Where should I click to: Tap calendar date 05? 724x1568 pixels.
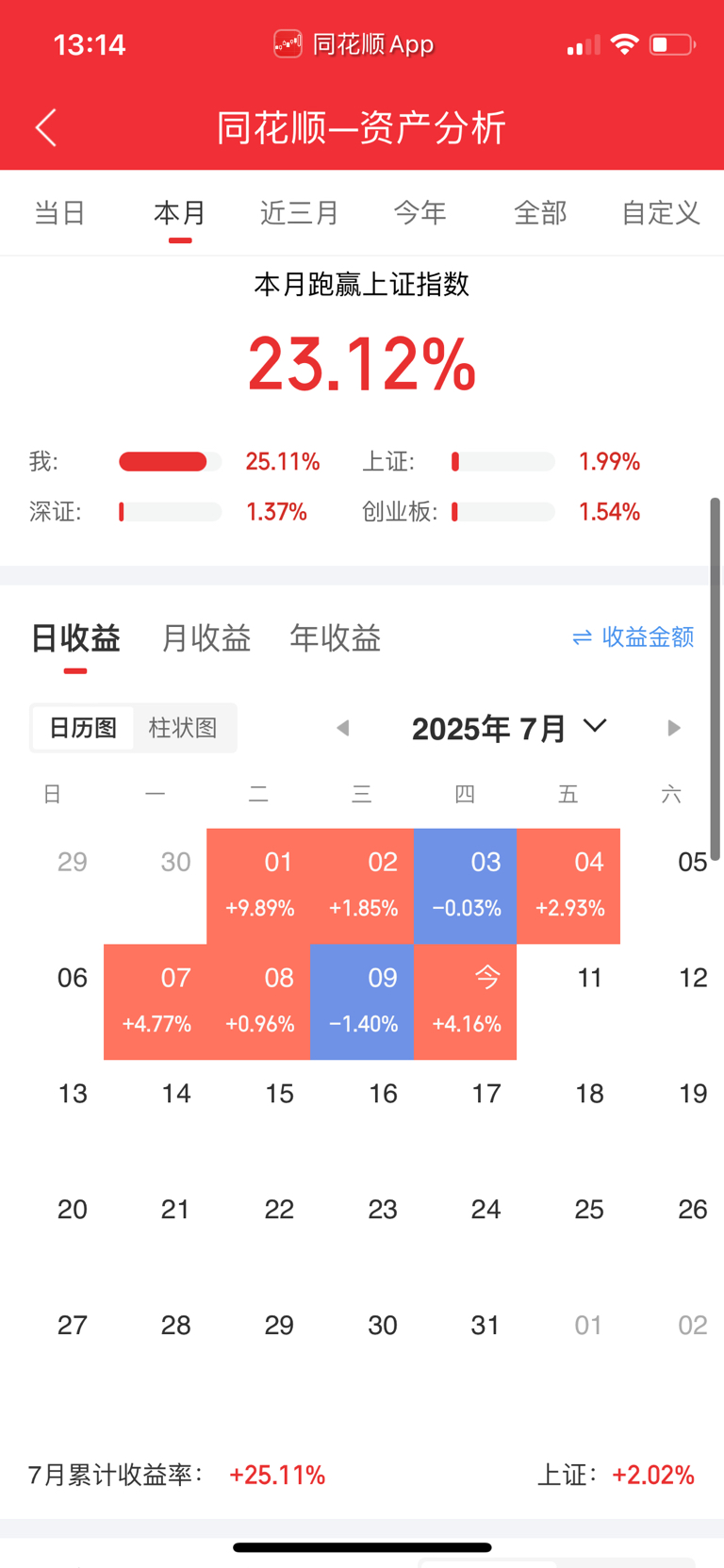click(692, 862)
